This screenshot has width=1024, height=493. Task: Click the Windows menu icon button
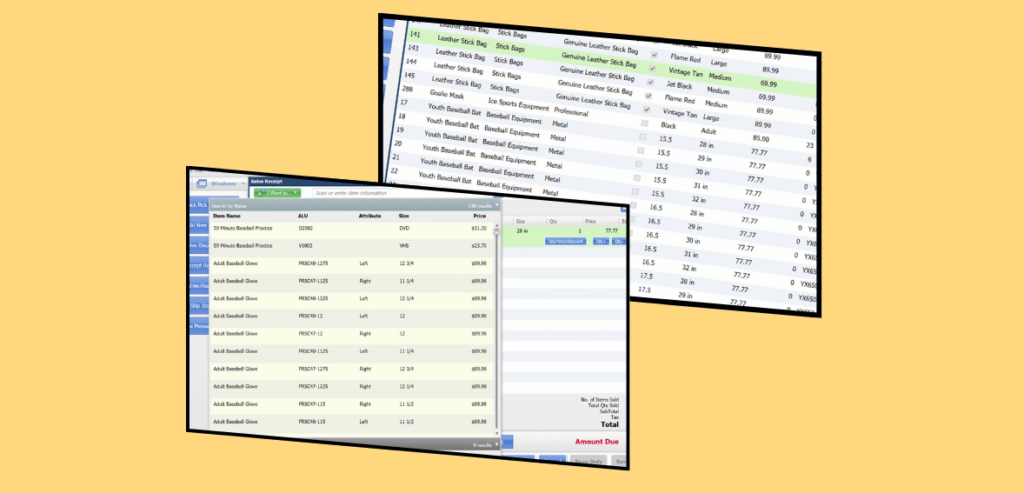point(200,183)
